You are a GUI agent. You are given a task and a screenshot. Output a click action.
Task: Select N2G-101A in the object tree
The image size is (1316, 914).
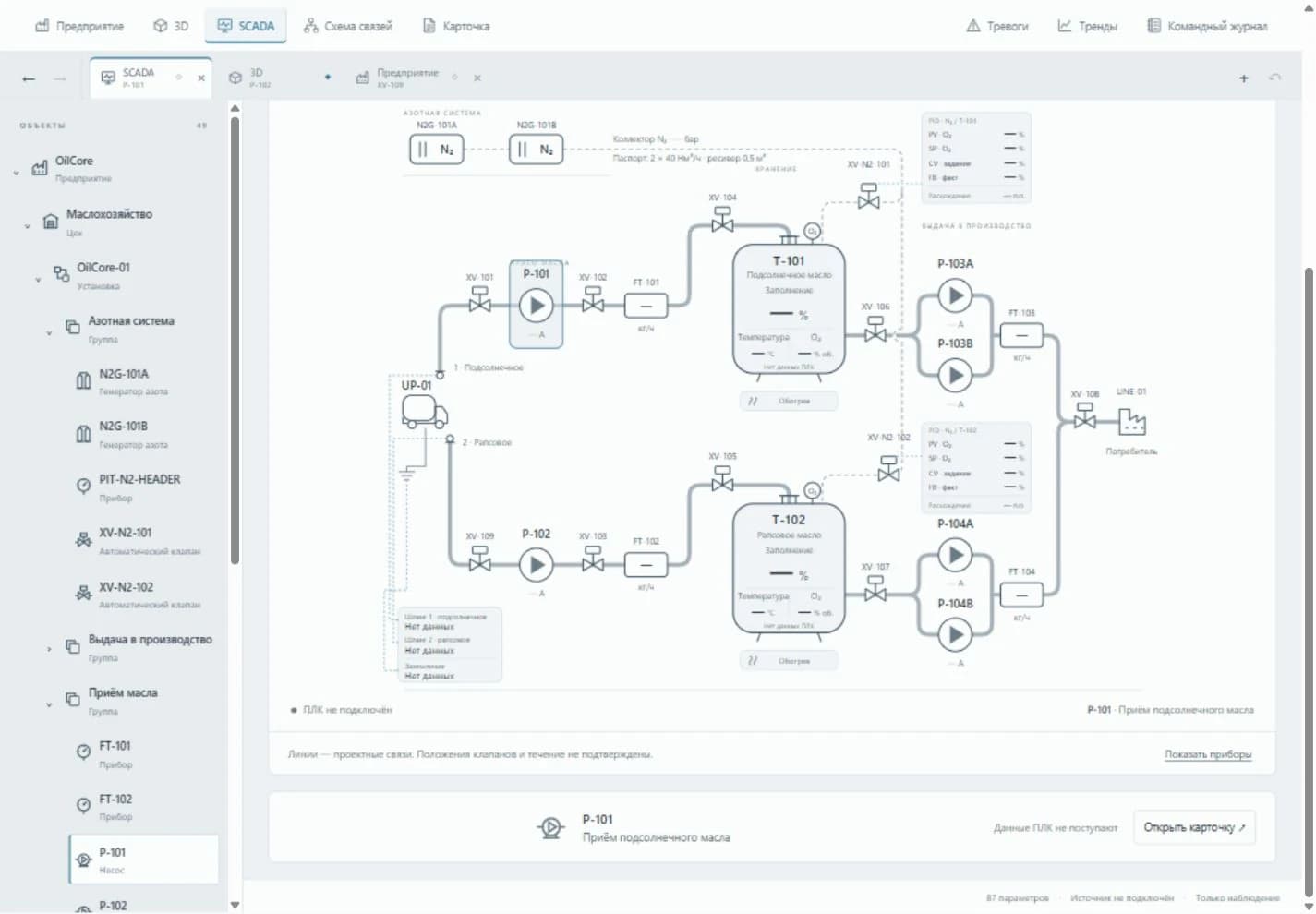pyautogui.click(x=143, y=381)
